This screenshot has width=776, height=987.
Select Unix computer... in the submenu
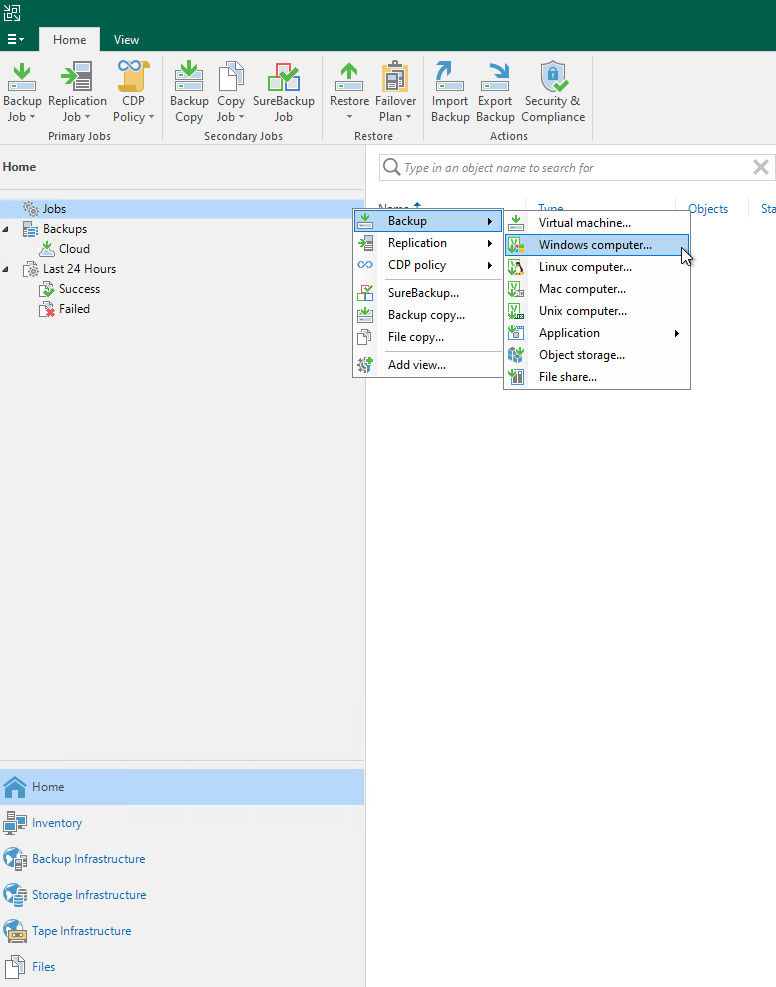tap(597, 311)
